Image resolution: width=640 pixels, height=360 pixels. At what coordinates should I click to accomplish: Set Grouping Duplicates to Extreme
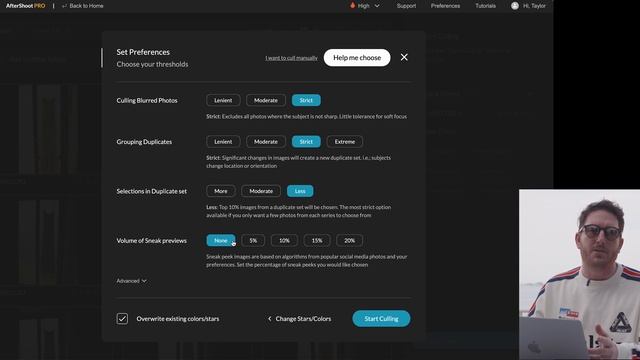click(345, 142)
